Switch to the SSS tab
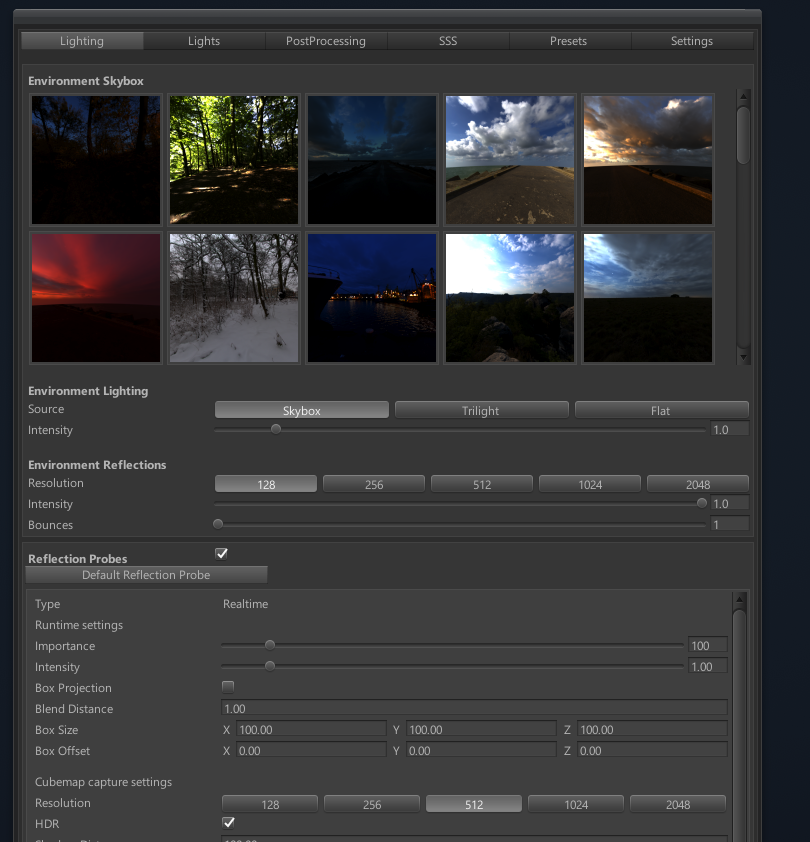Image resolution: width=810 pixels, height=842 pixels. coord(448,41)
